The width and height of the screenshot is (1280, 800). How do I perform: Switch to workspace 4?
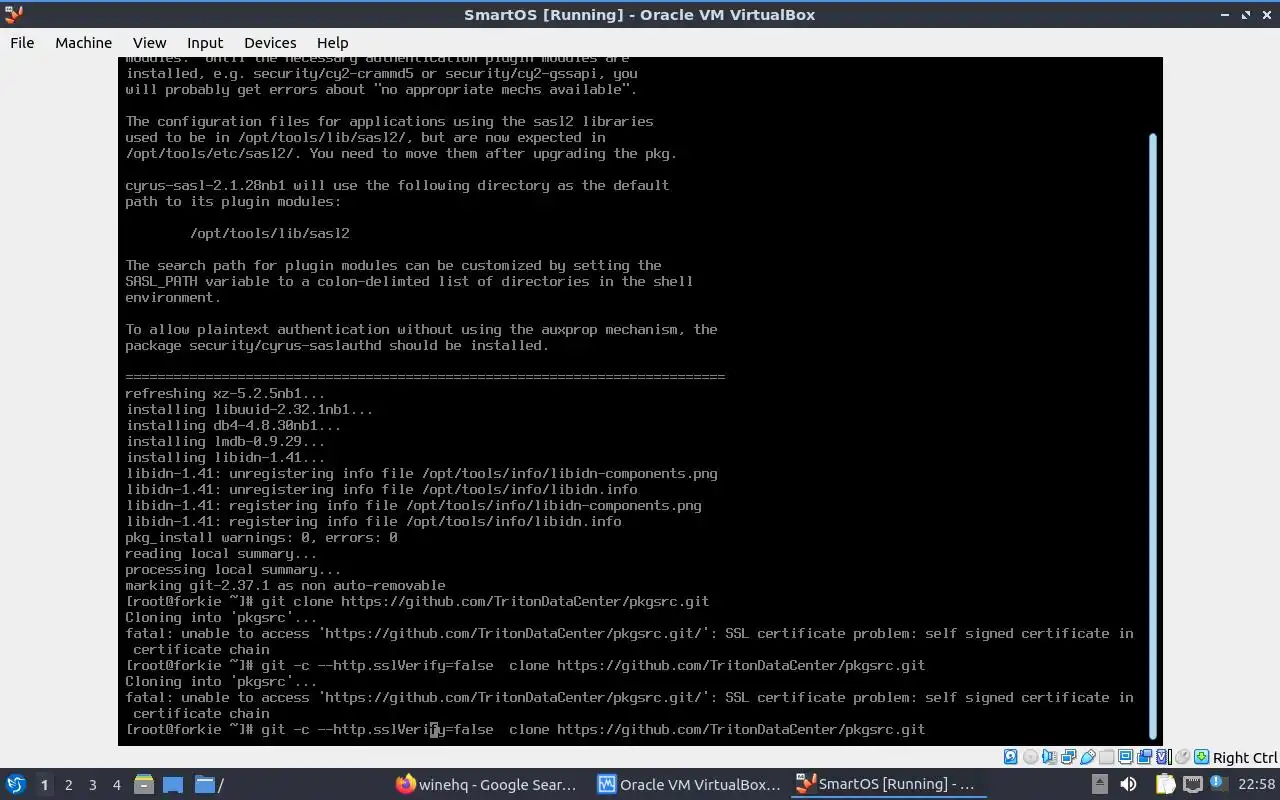point(116,785)
